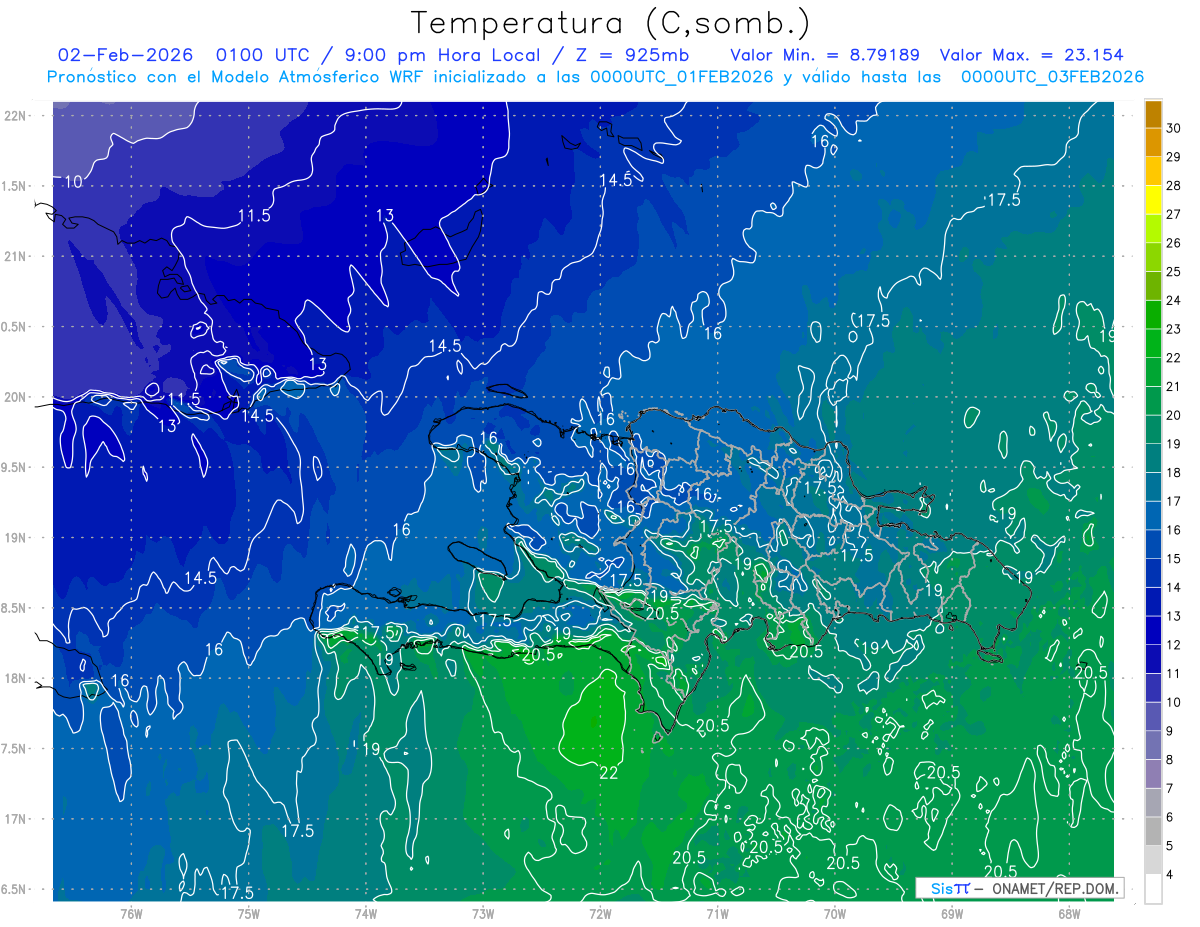Click the "76W" longitude axis label

click(x=131, y=913)
